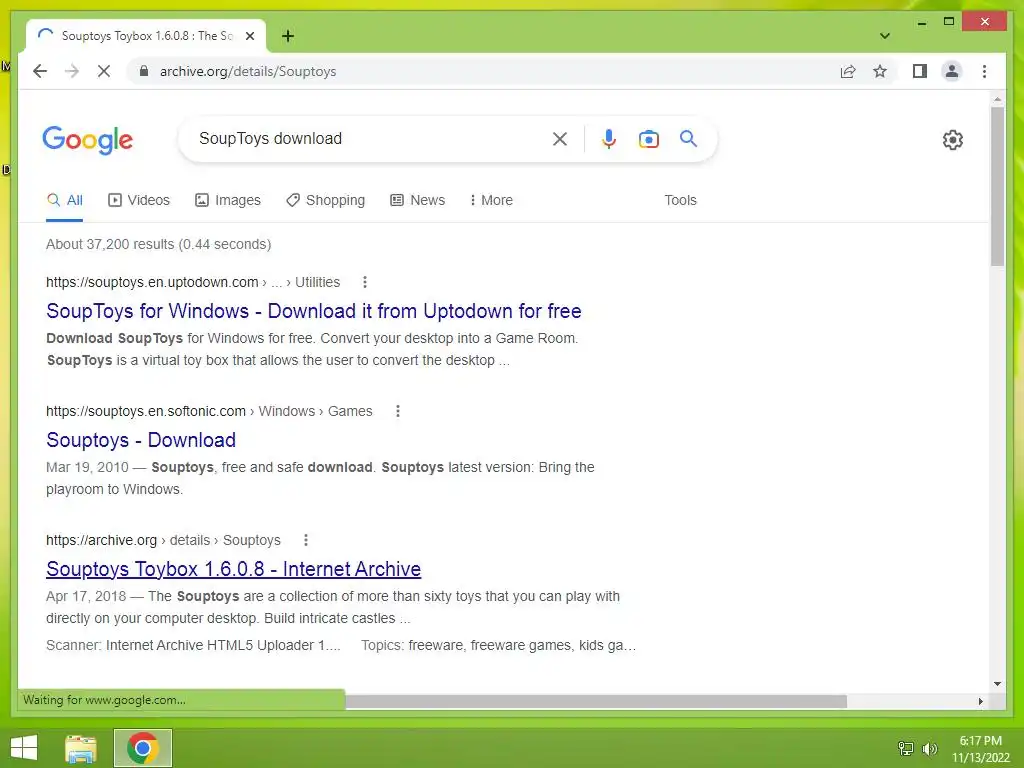Switch to the Shopping tab
Screen dimensions: 1024x768
click(x=325, y=200)
